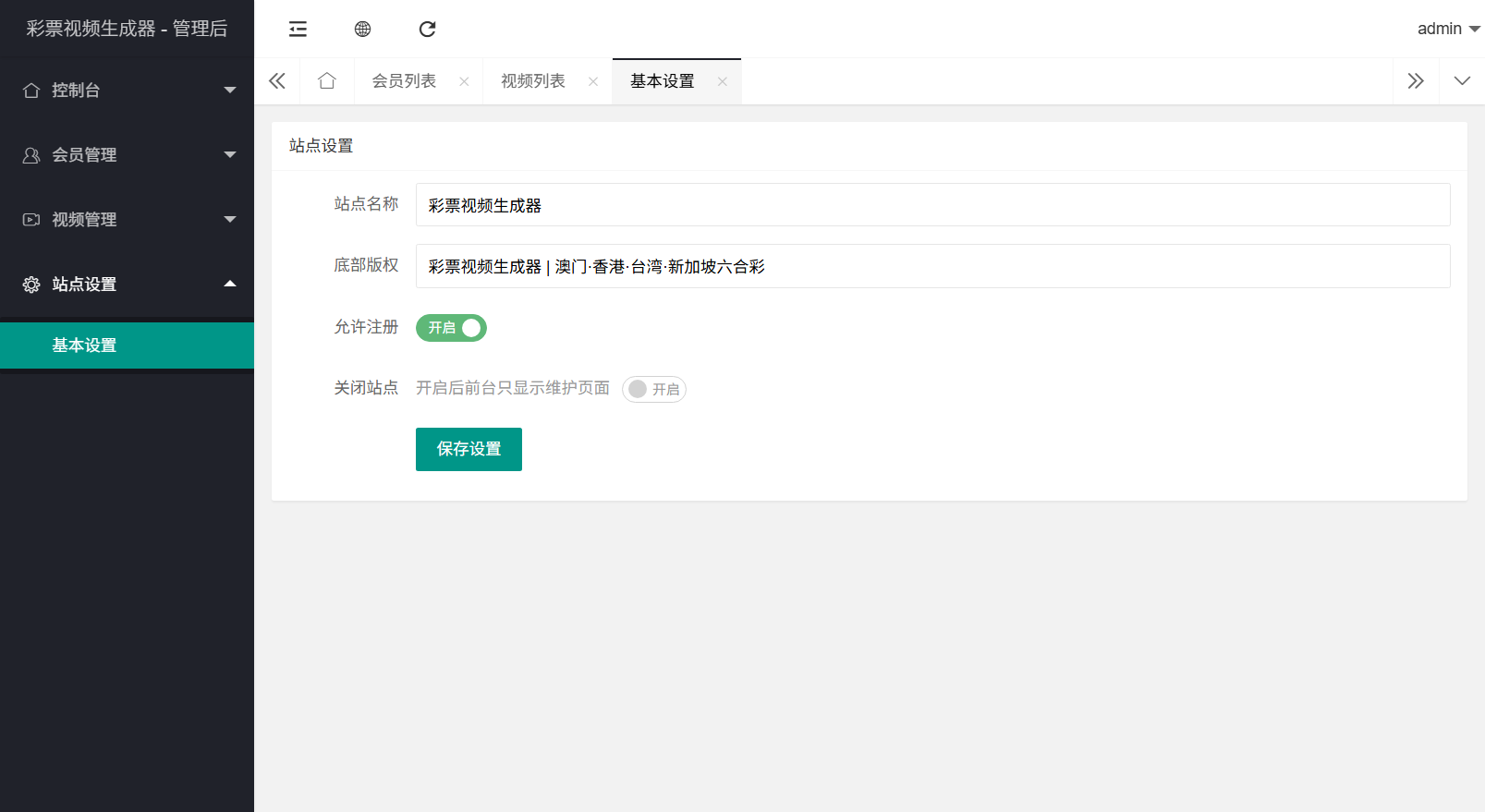This screenshot has width=1485, height=812.
Task: Collapse the 站点设置 sidebar menu arrow
Action: point(230,284)
